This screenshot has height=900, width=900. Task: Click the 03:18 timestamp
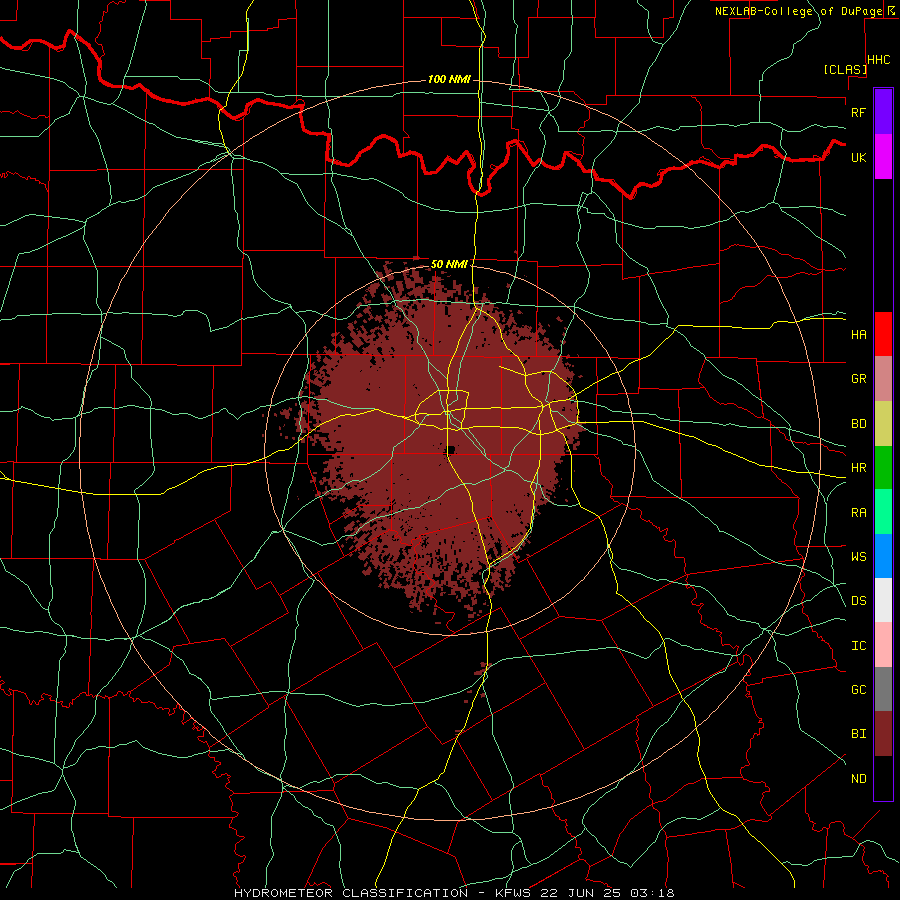click(x=651, y=893)
